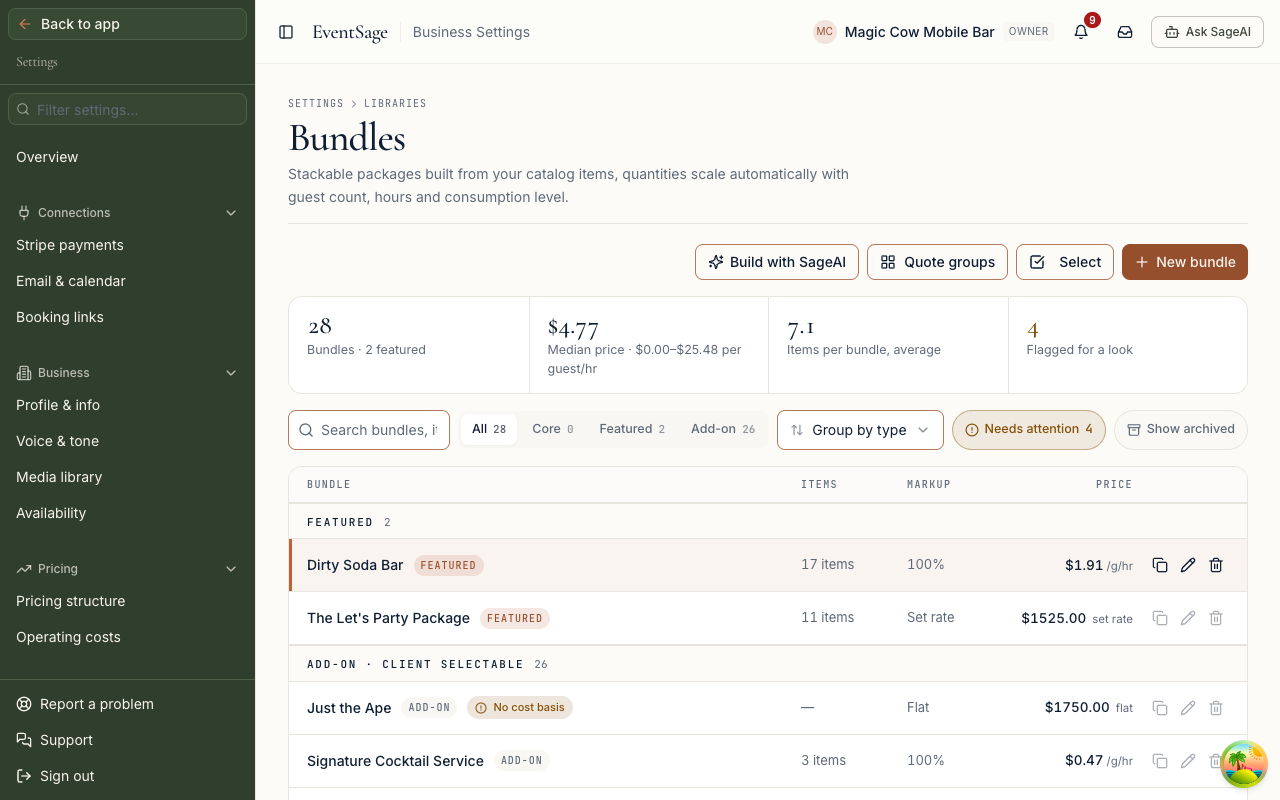Screen dimensions: 1280x800
Task: Open the notifications bell
Action: coord(1081,32)
